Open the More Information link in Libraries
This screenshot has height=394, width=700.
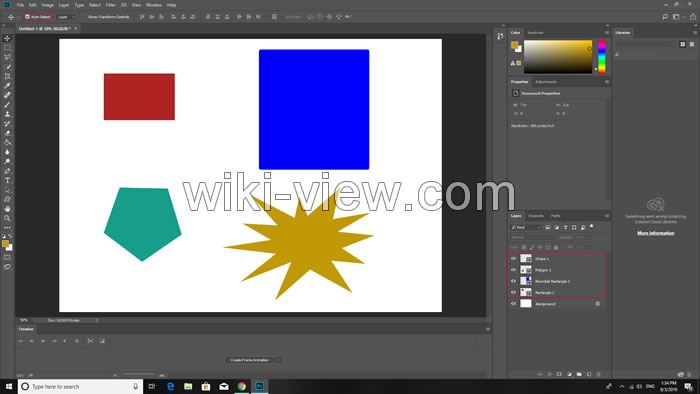point(655,233)
